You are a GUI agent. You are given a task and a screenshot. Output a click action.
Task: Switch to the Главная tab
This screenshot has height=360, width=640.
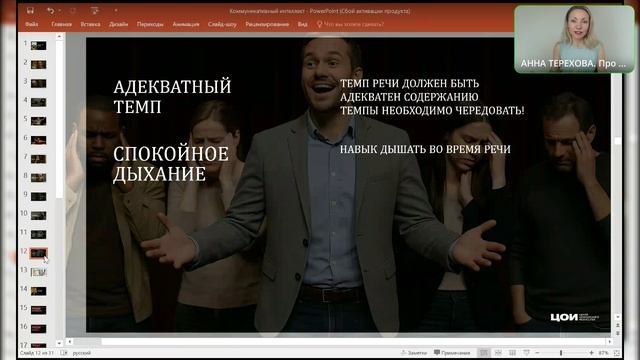tap(62, 24)
